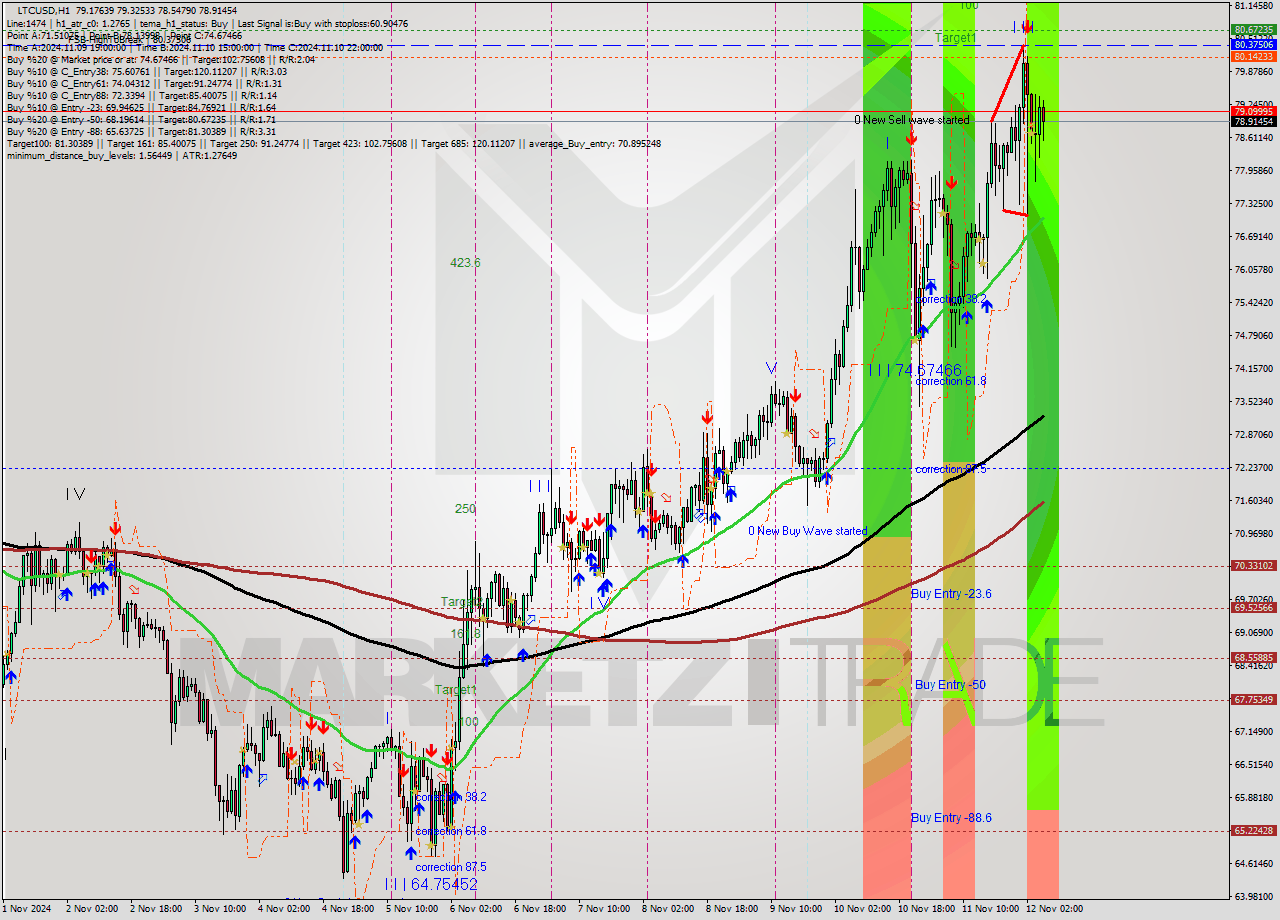Select the 'Target100: 81.30389' targets line

[333, 143]
